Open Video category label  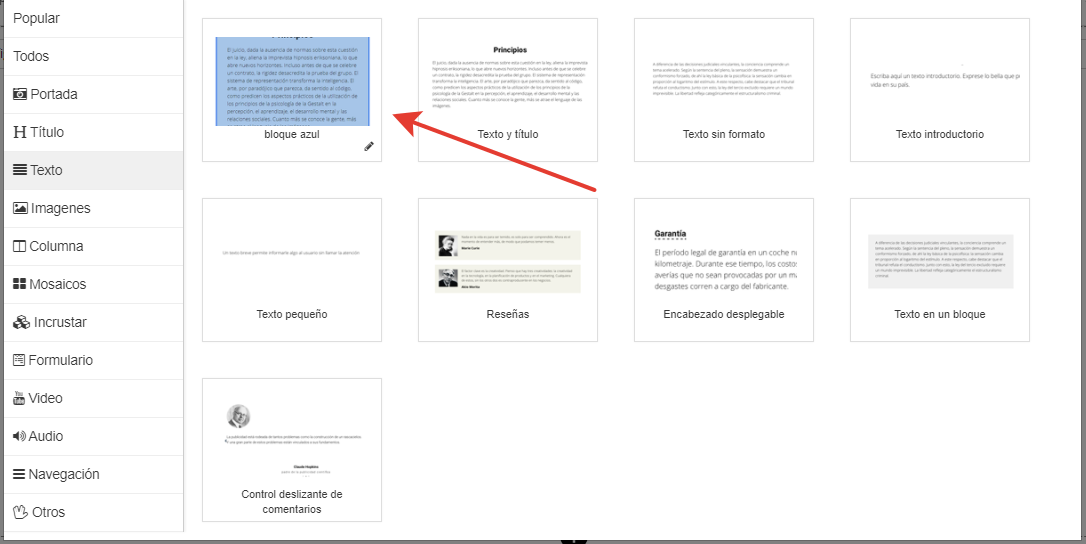[x=46, y=398]
